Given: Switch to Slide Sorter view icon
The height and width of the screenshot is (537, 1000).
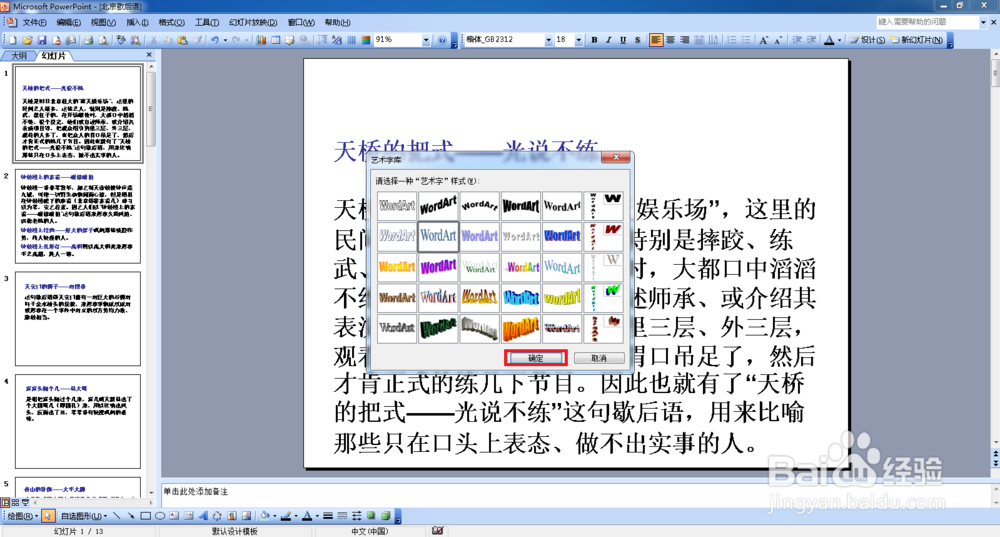Looking at the screenshot, I should coord(15,503).
